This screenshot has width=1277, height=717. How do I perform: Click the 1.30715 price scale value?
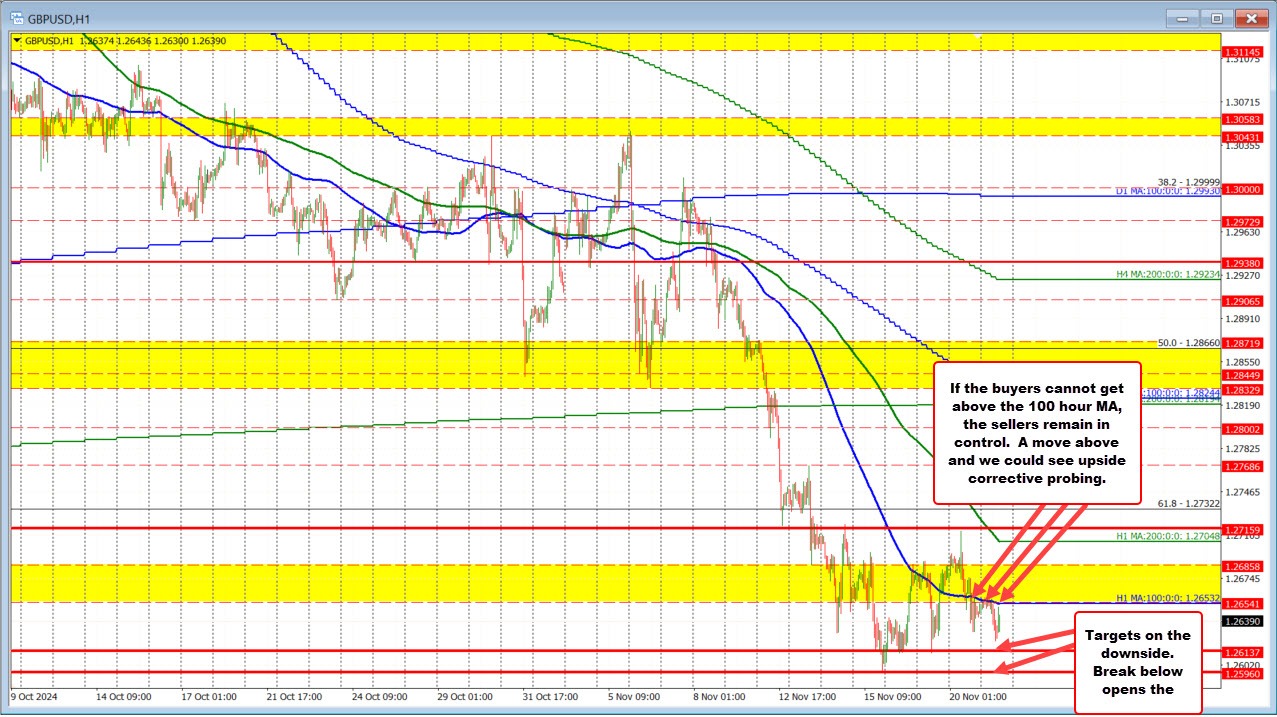coord(1244,103)
